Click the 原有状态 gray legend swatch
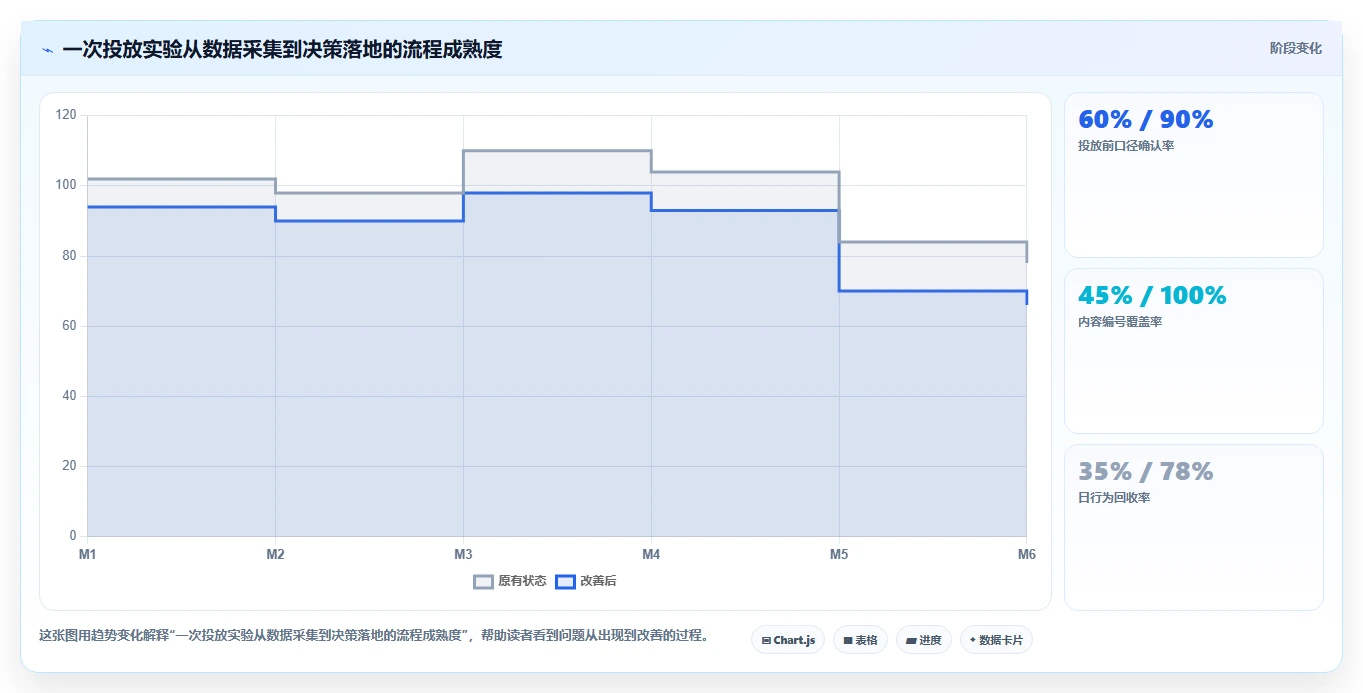The image size is (1363, 693). click(484, 581)
